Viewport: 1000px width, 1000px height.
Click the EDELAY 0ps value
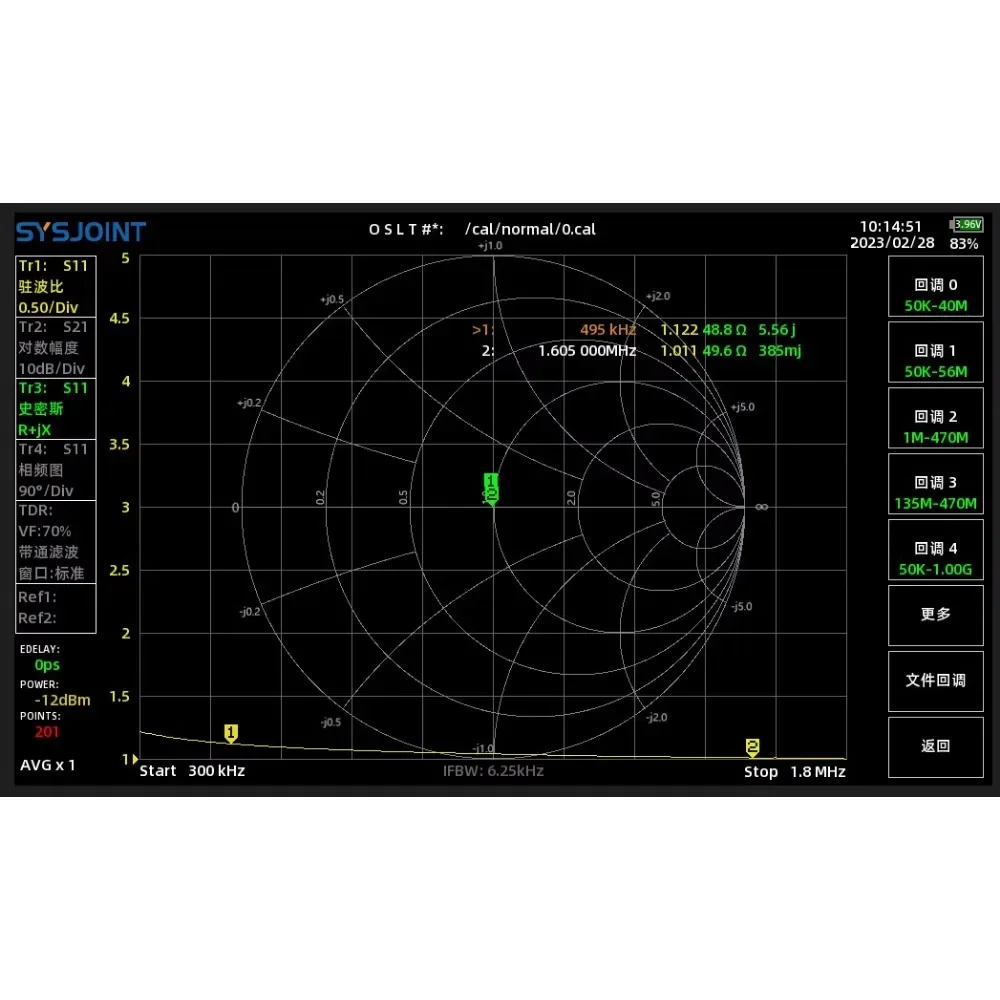point(47,665)
